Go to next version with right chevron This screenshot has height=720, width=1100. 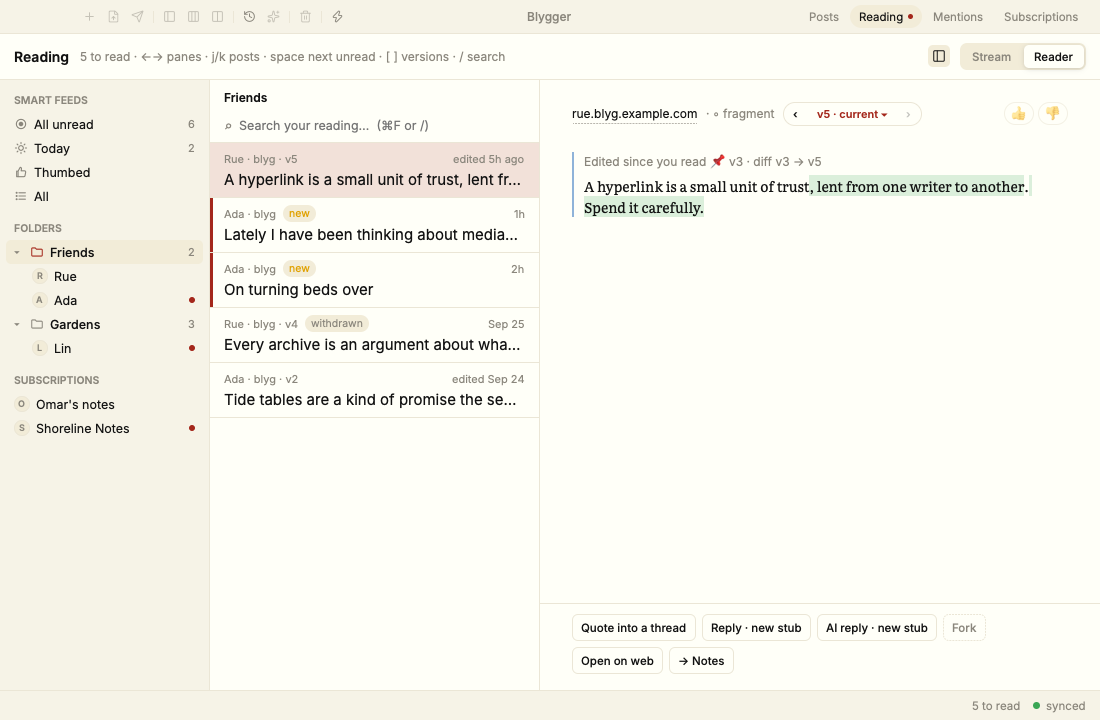click(x=908, y=114)
